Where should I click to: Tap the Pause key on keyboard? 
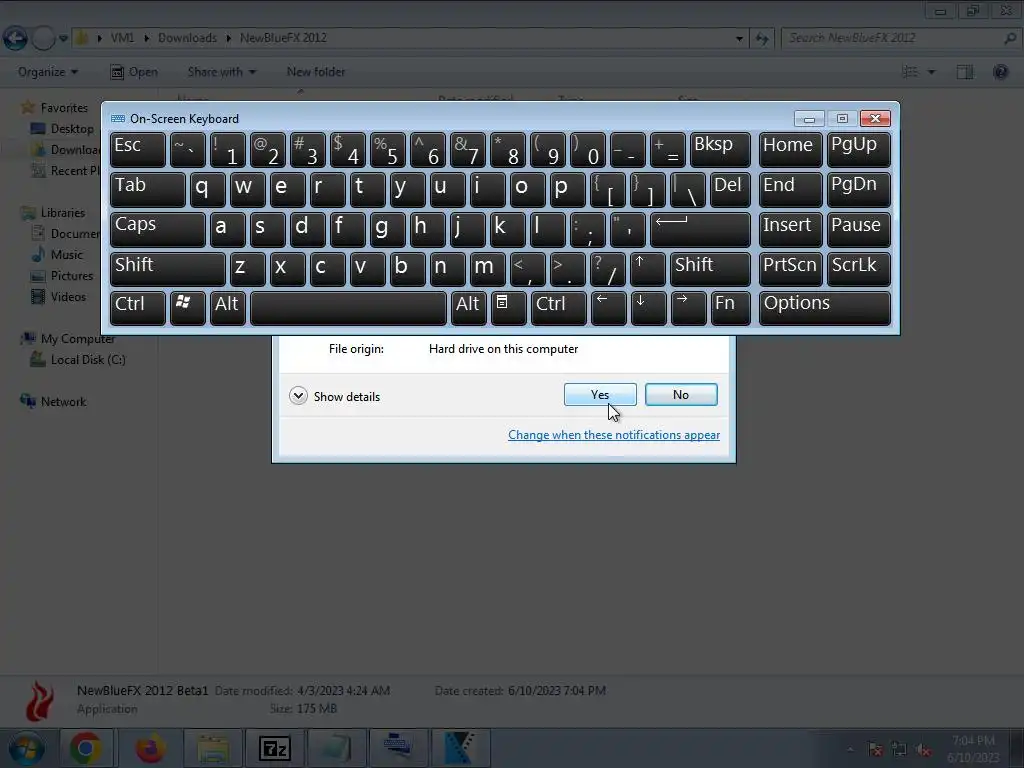click(858, 230)
